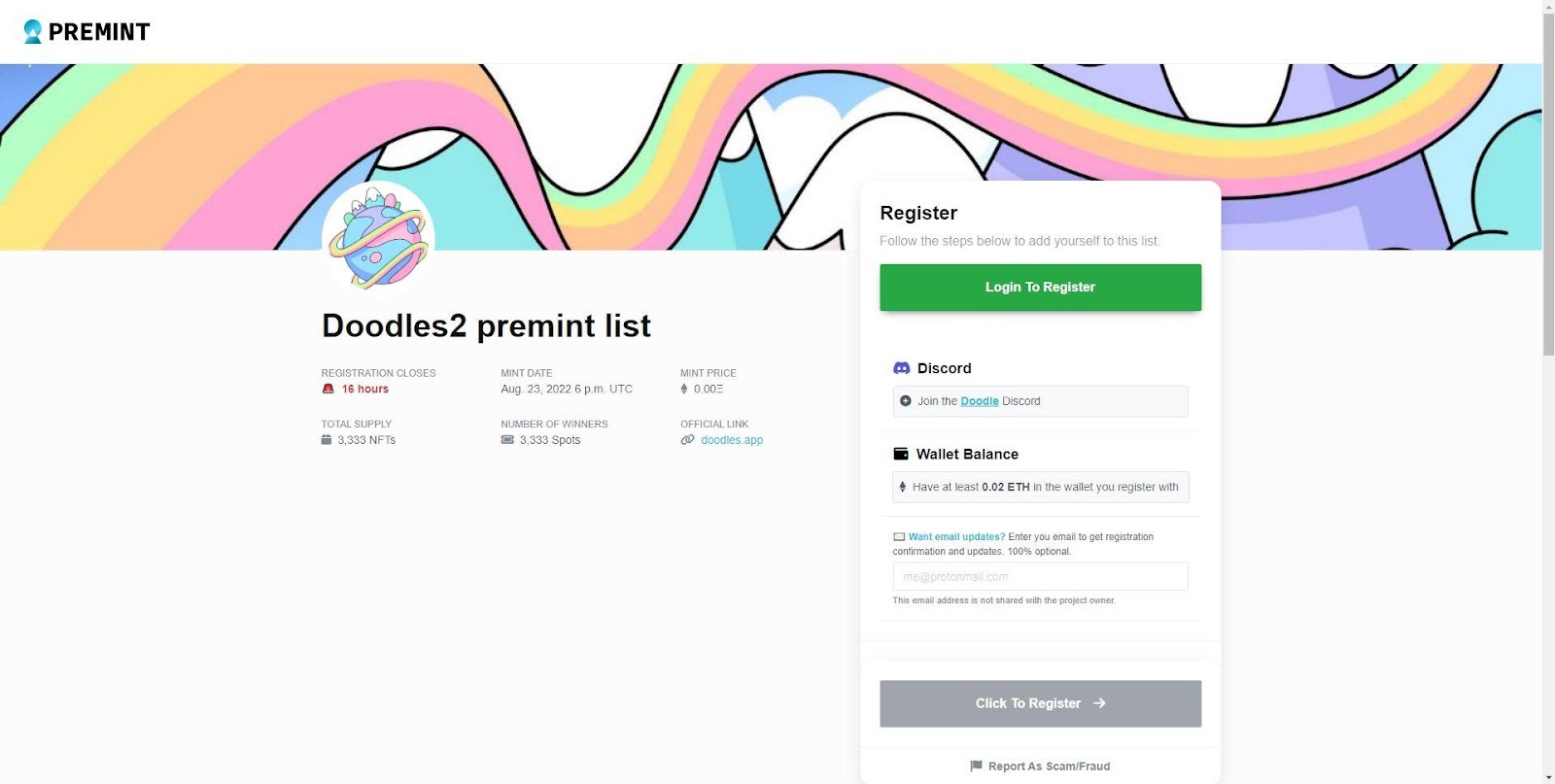Click the Want email updates link

coord(956,537)
